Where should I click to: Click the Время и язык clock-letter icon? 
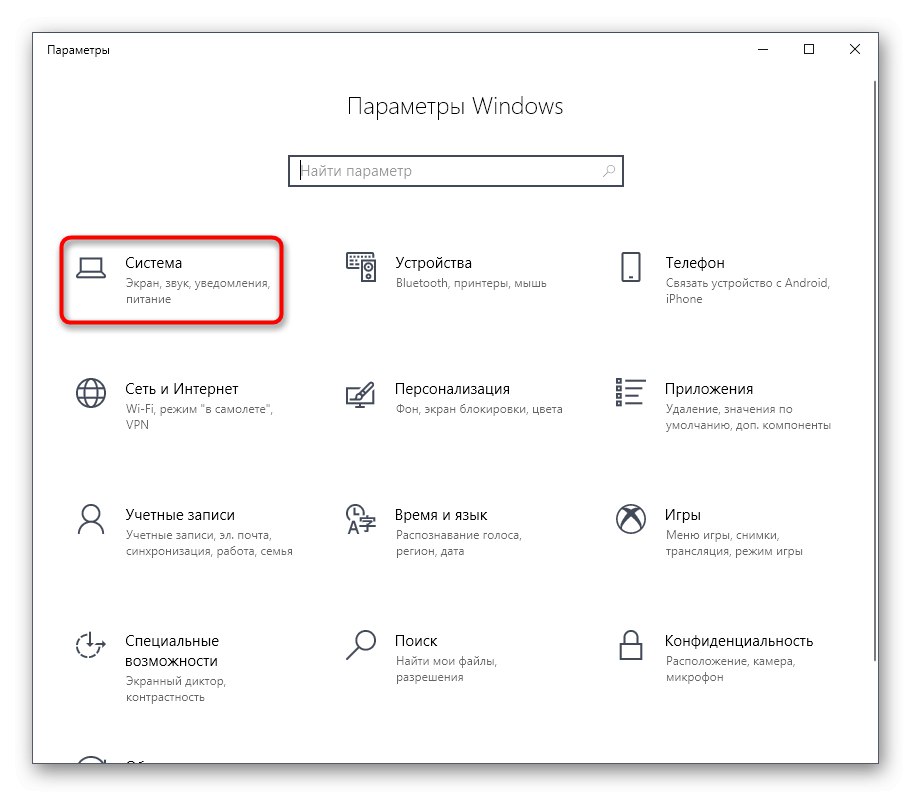361,519
